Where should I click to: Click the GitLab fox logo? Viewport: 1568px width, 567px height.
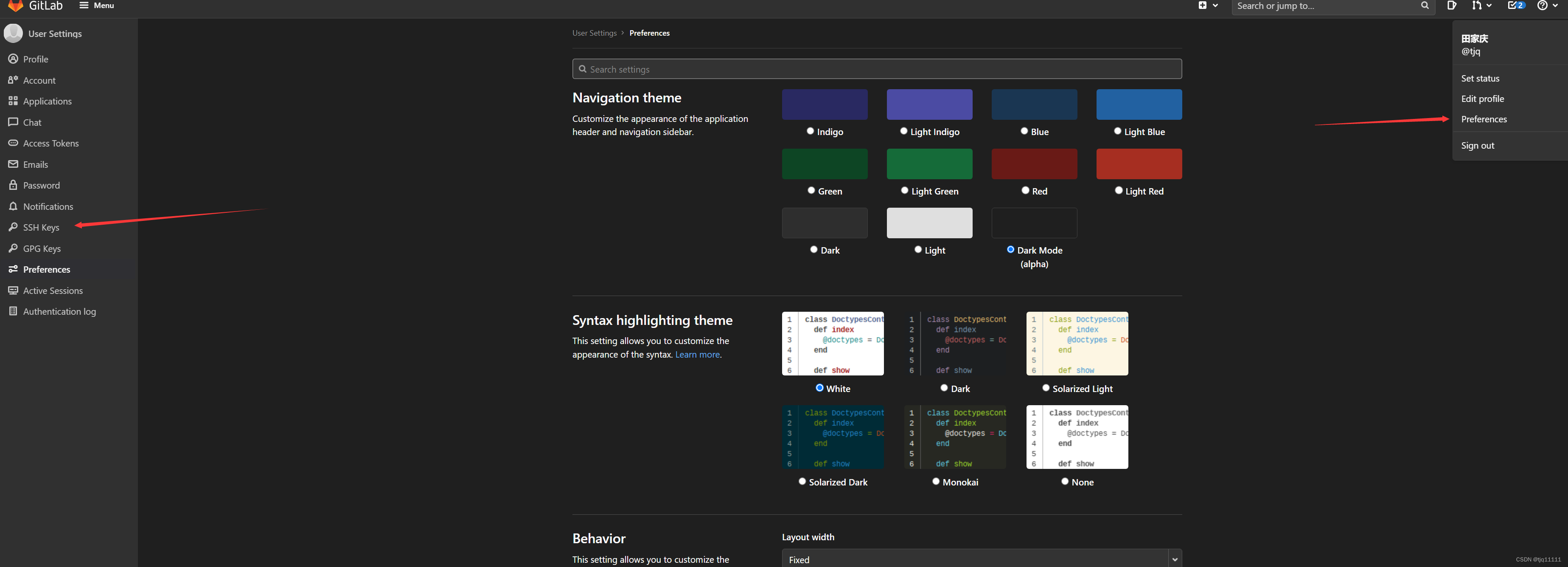coord(15,6)
